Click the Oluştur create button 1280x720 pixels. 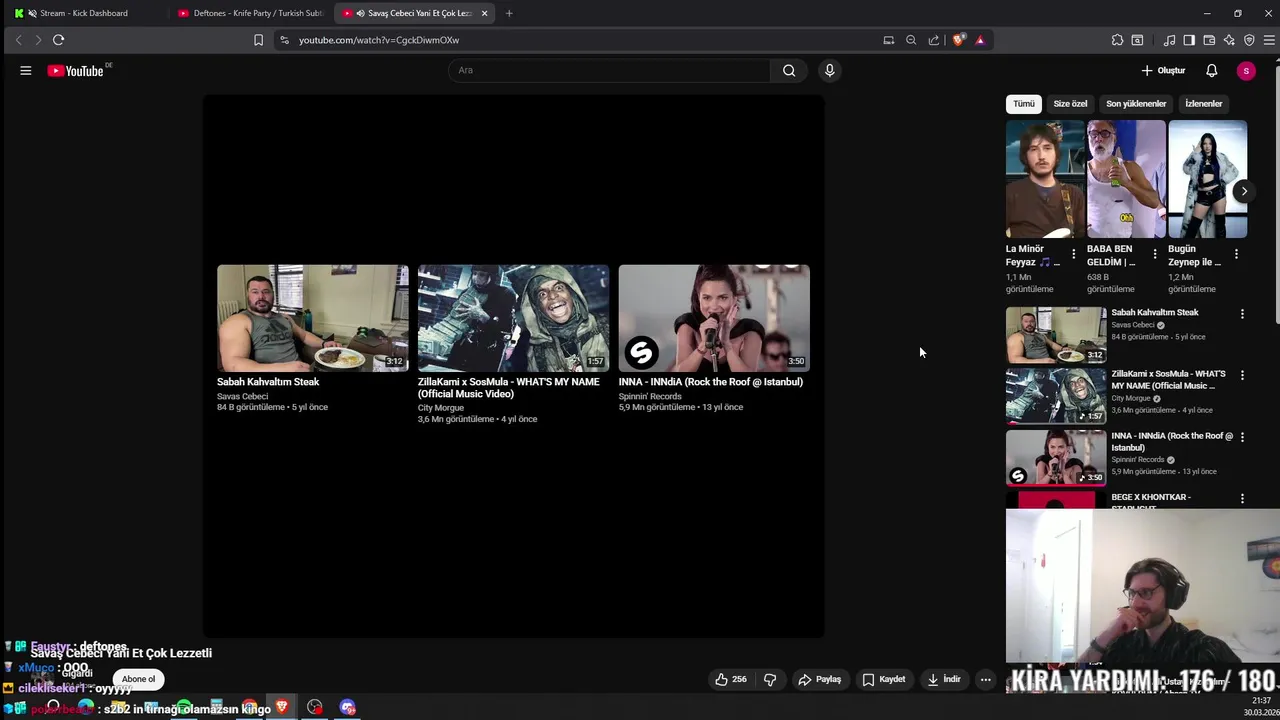1164,71
